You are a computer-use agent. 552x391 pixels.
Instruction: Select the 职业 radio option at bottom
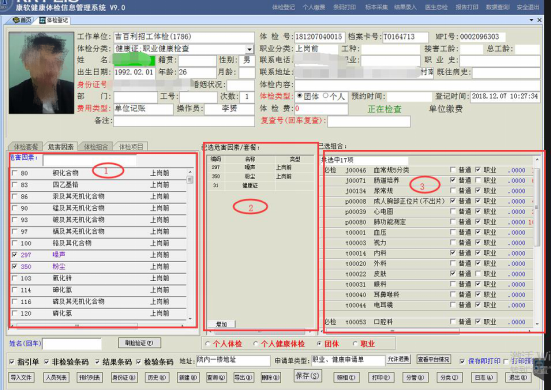pos(355,343)
